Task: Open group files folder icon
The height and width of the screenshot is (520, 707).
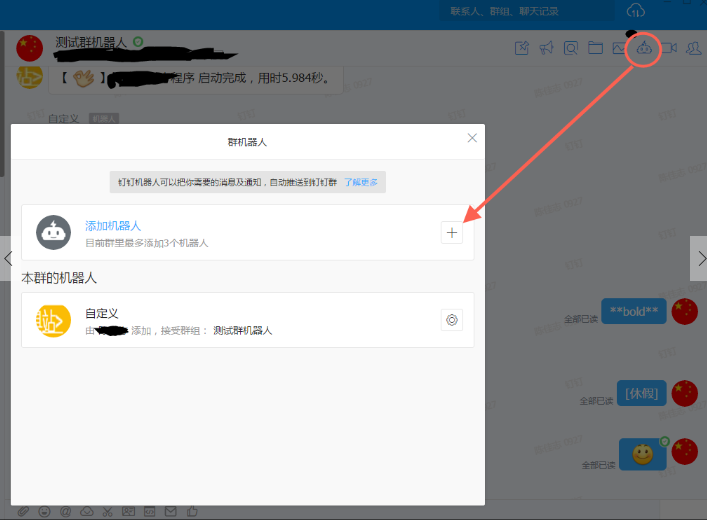Action: tap(595, 48)
